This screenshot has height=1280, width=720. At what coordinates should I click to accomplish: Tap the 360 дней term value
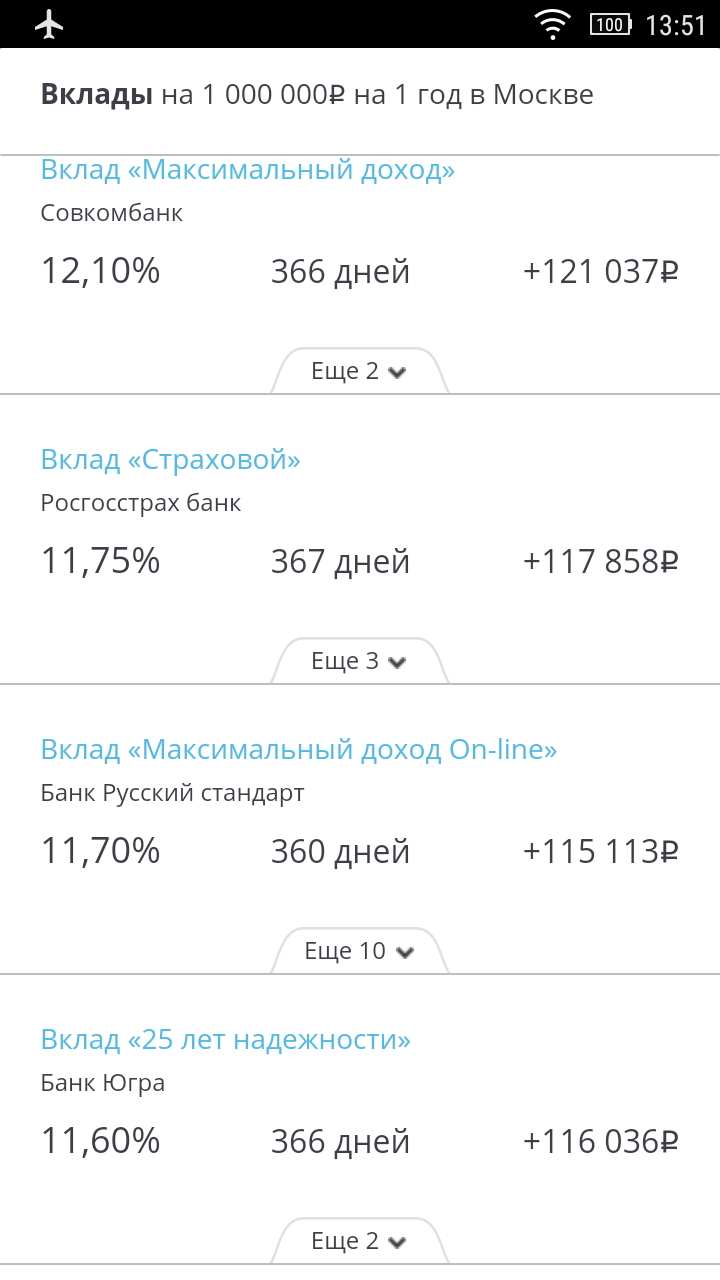click(340, 852)
